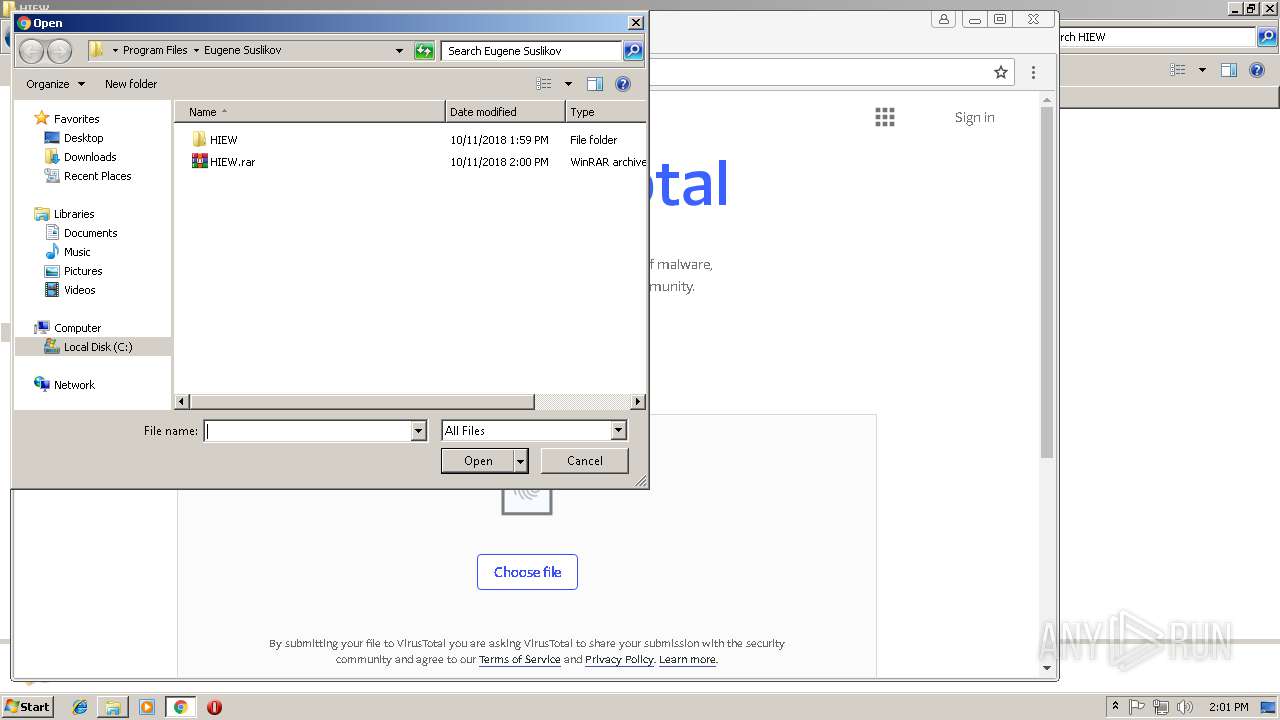Expand the Open button split arrow
Screen dimensions: 1280x720
click(x=520, y=461)
